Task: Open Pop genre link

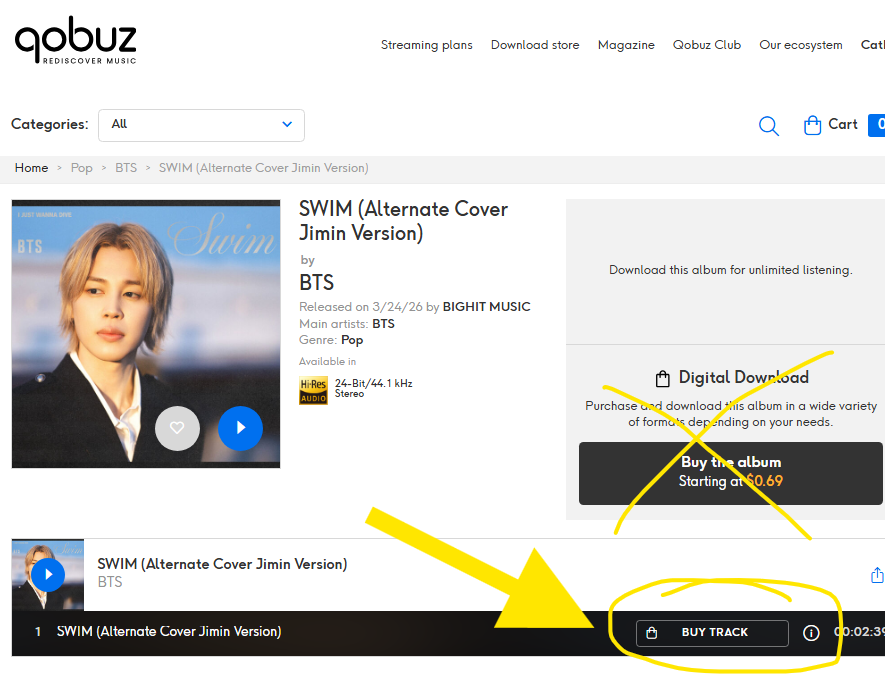Action: click(352, 340)
